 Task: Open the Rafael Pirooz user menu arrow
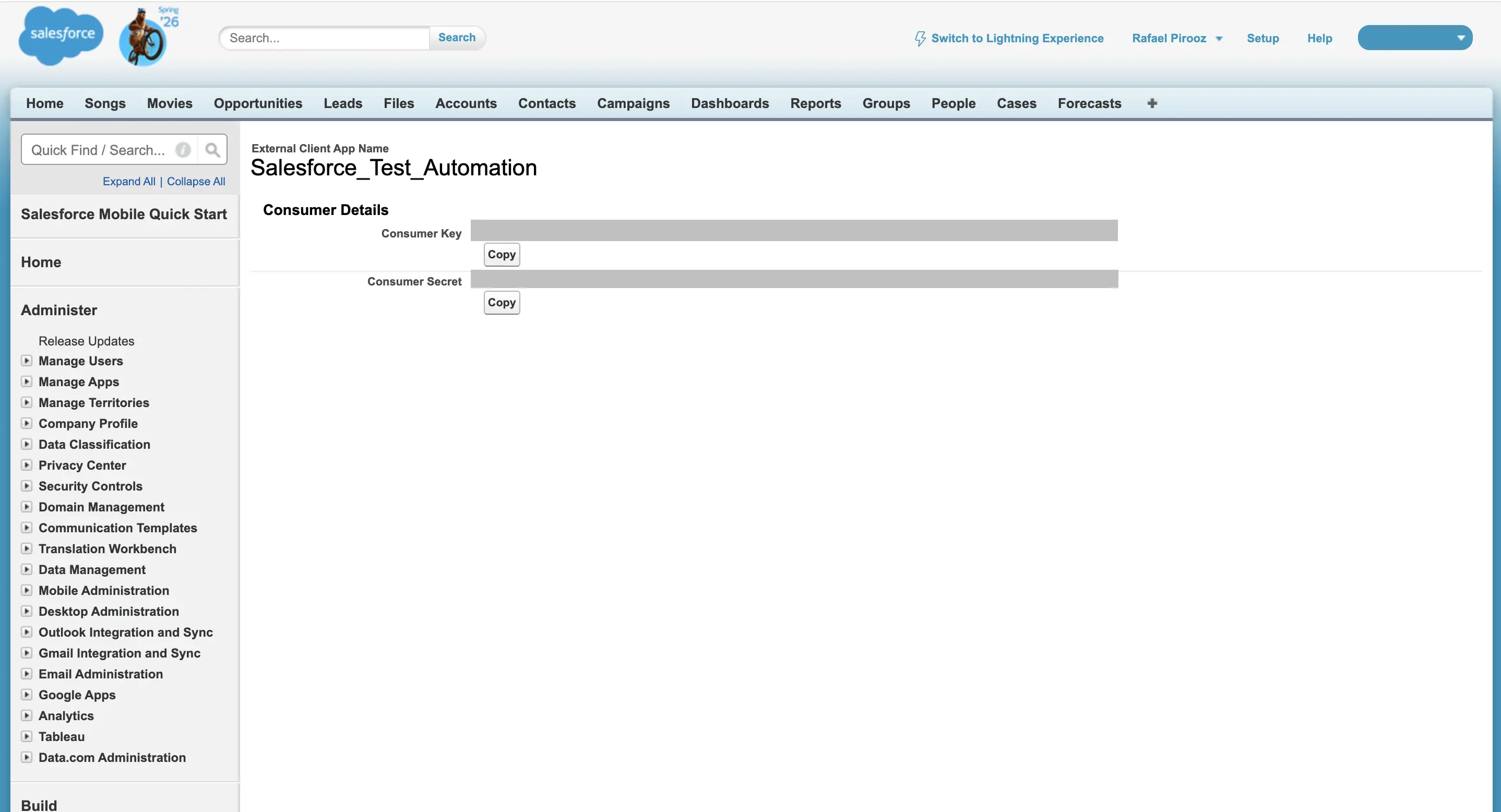(1219, 39)
